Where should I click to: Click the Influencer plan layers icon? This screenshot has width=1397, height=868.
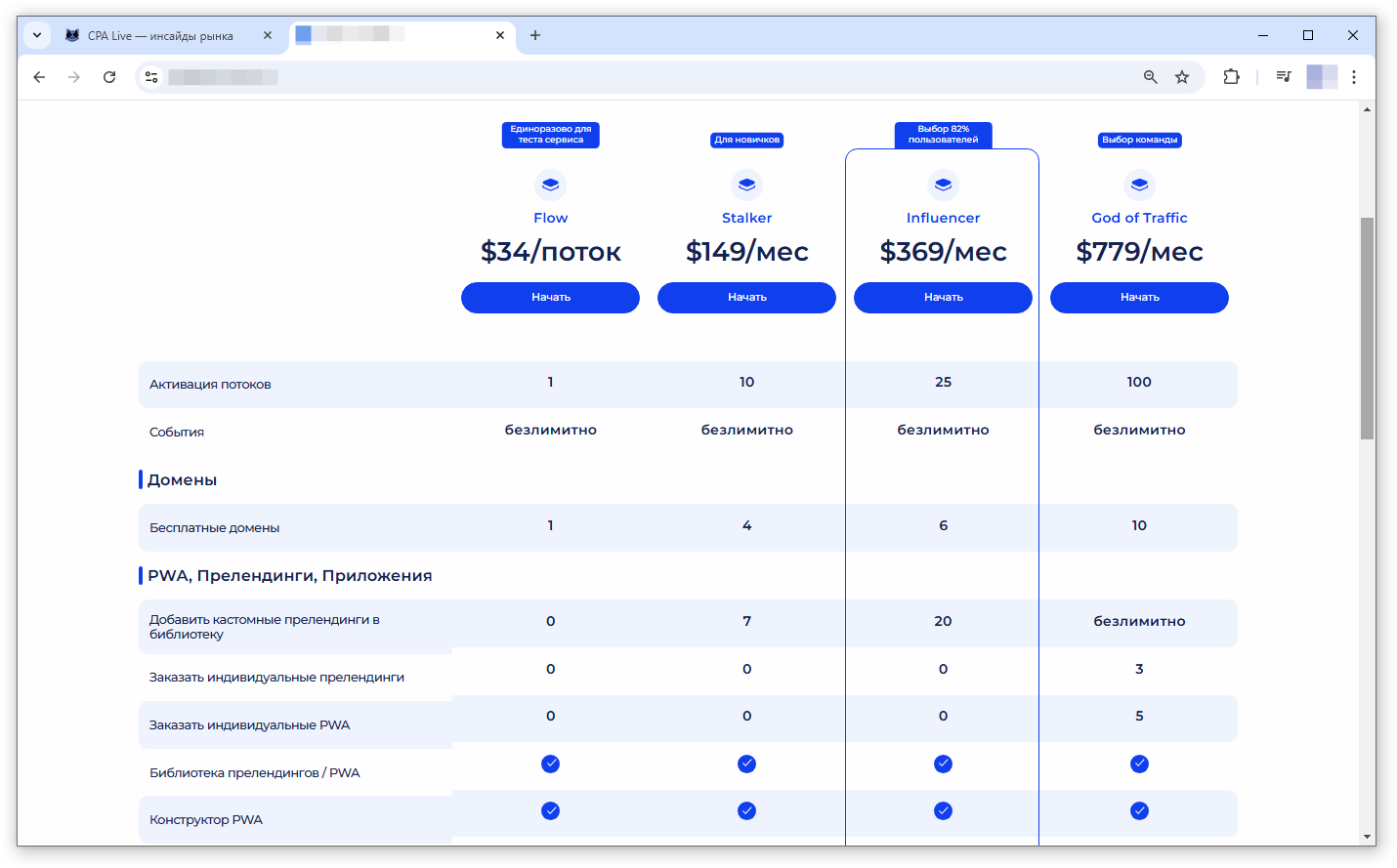coord(943,185)
